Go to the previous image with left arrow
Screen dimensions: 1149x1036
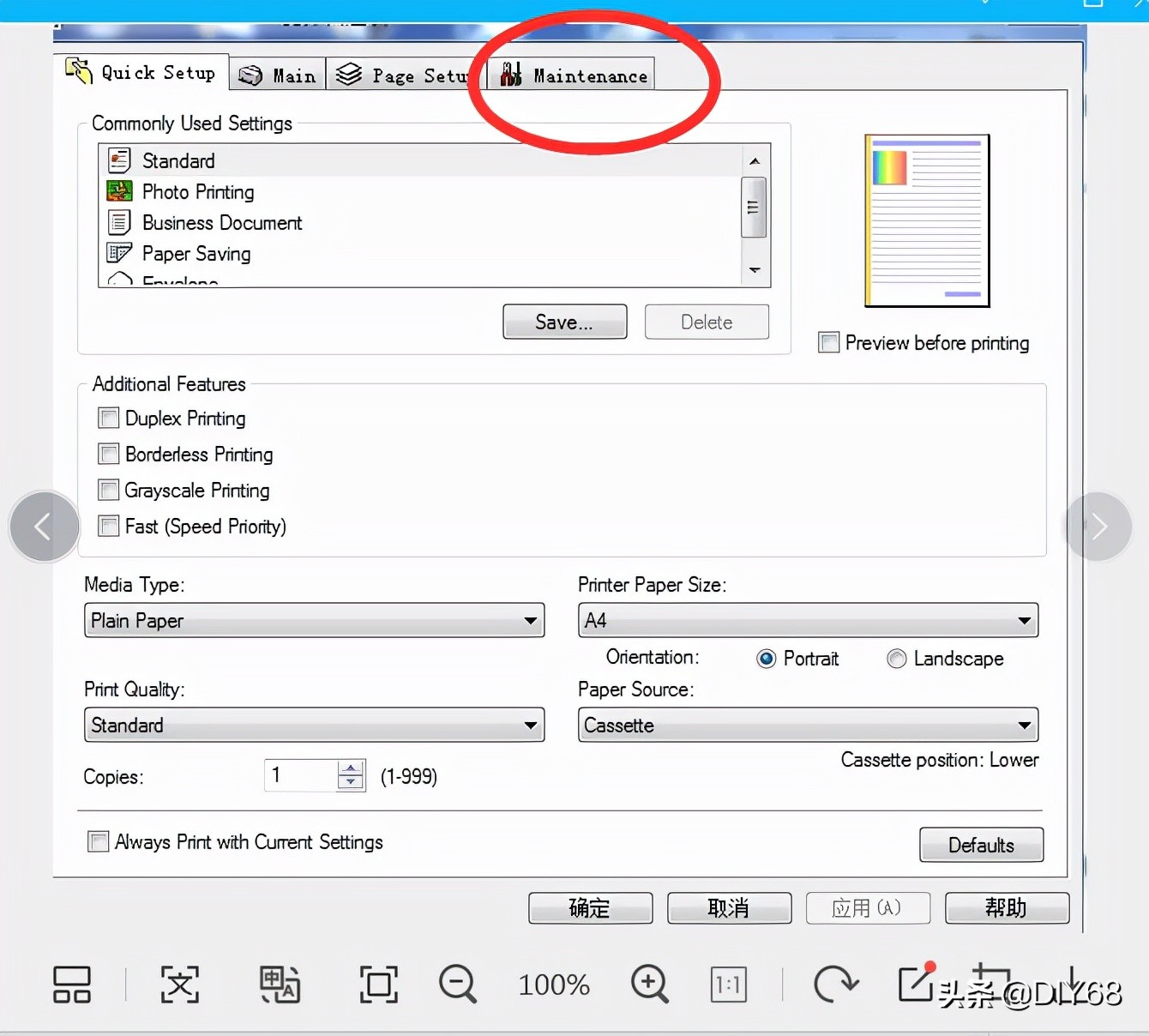click(44, 527)
